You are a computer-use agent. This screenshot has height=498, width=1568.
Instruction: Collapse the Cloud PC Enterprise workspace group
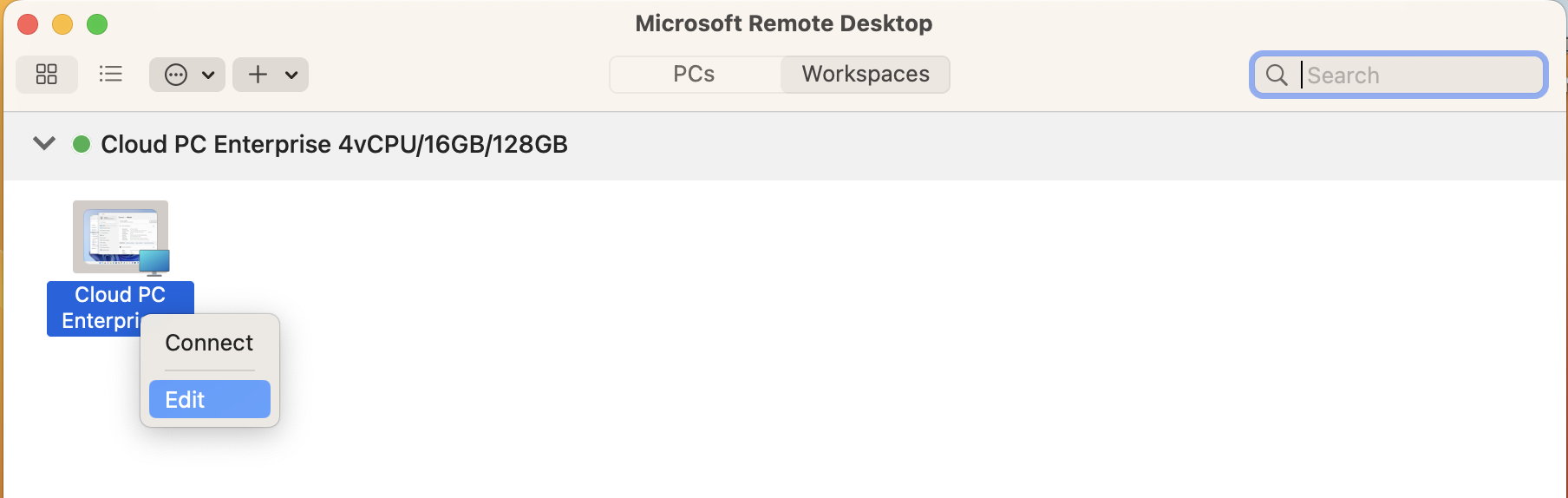(44, 143)
